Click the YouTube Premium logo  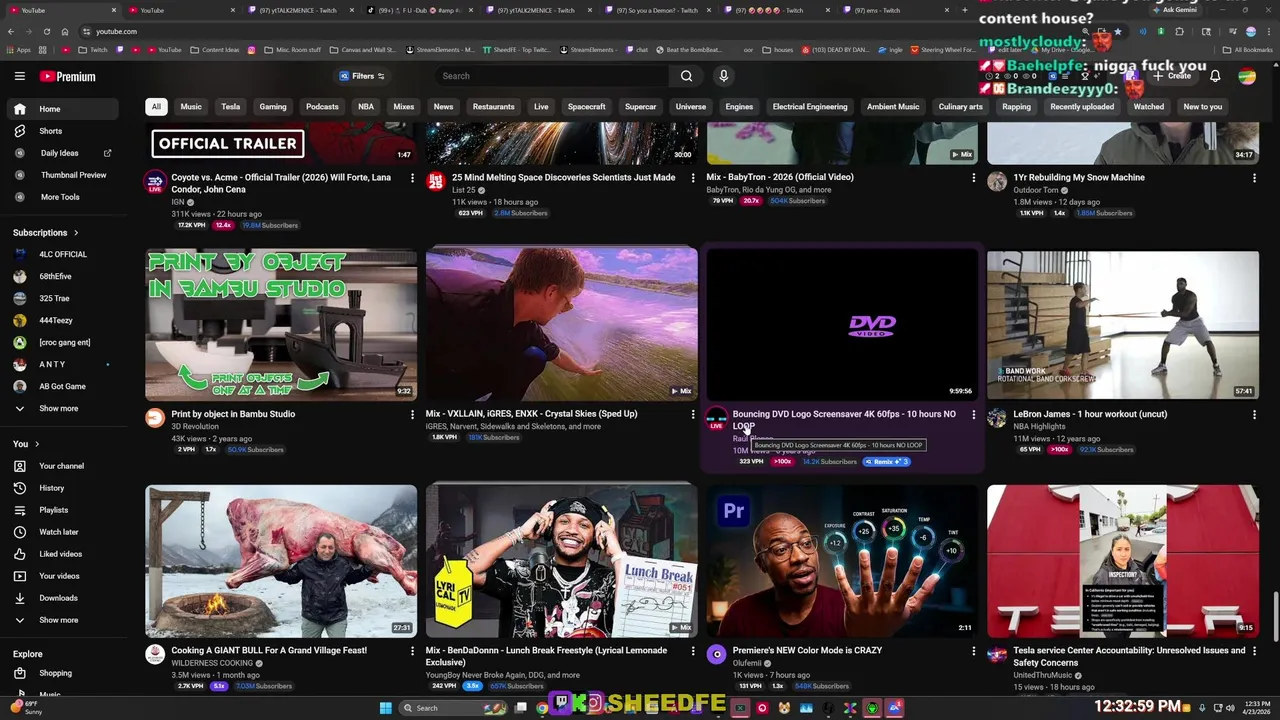(68, 76)
